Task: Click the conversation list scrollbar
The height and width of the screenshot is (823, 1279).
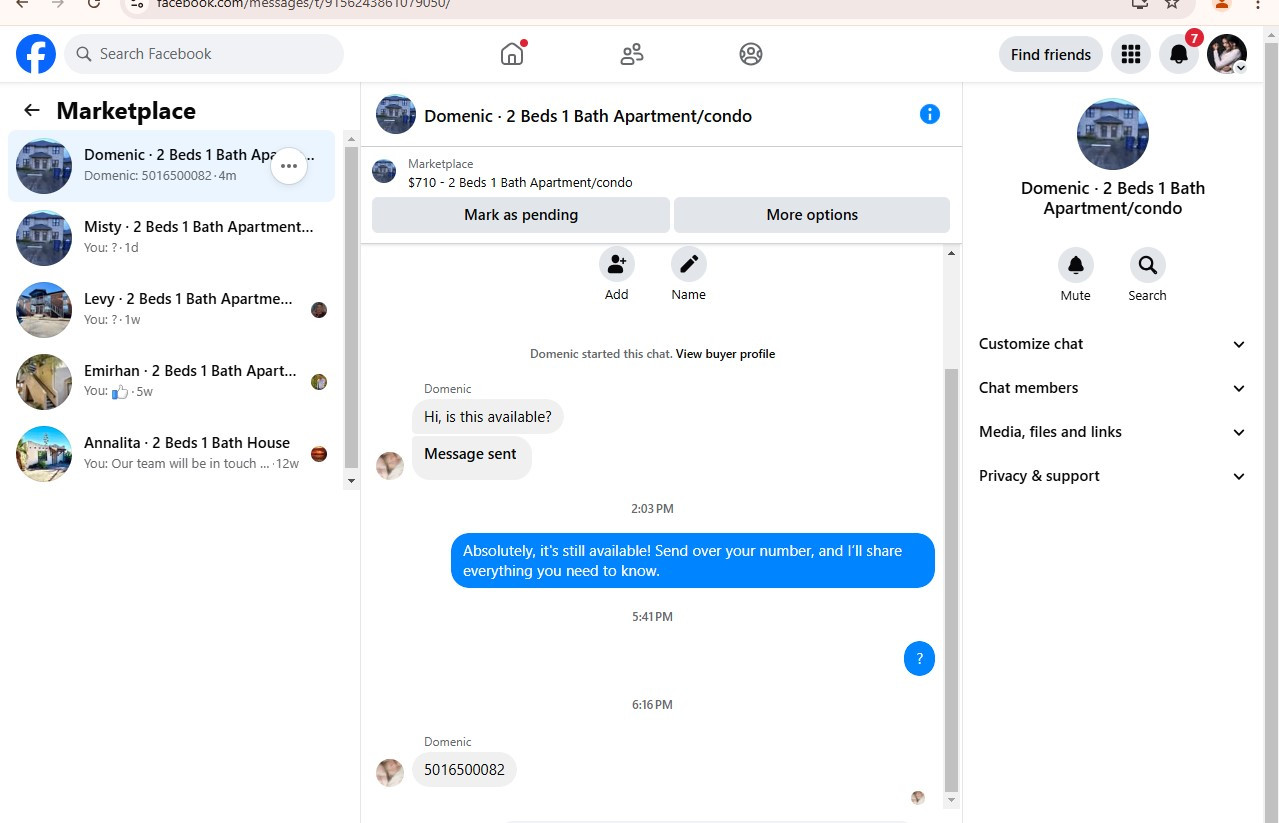Action: coord(351,307)
